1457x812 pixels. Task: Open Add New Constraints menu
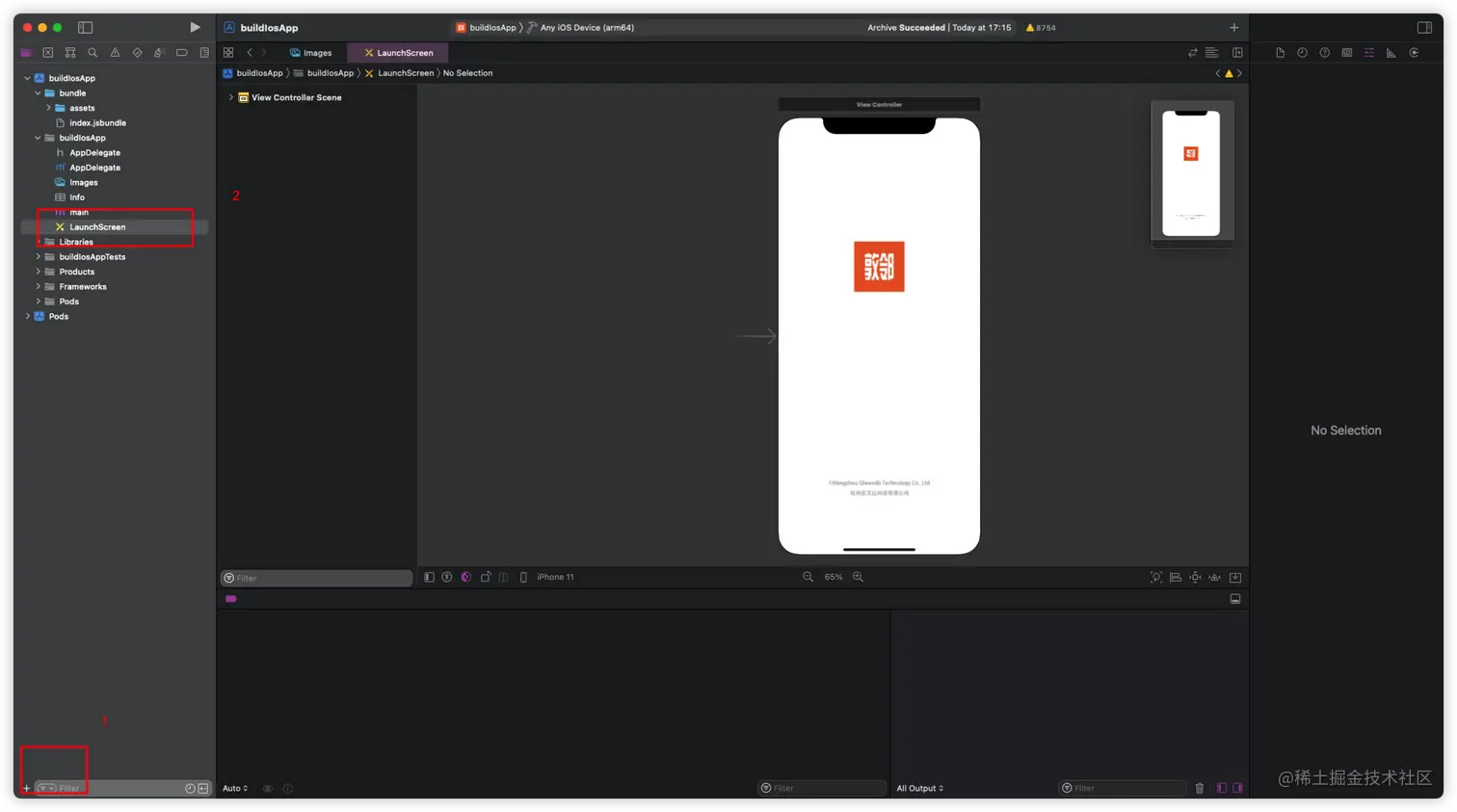(1195, 578)
